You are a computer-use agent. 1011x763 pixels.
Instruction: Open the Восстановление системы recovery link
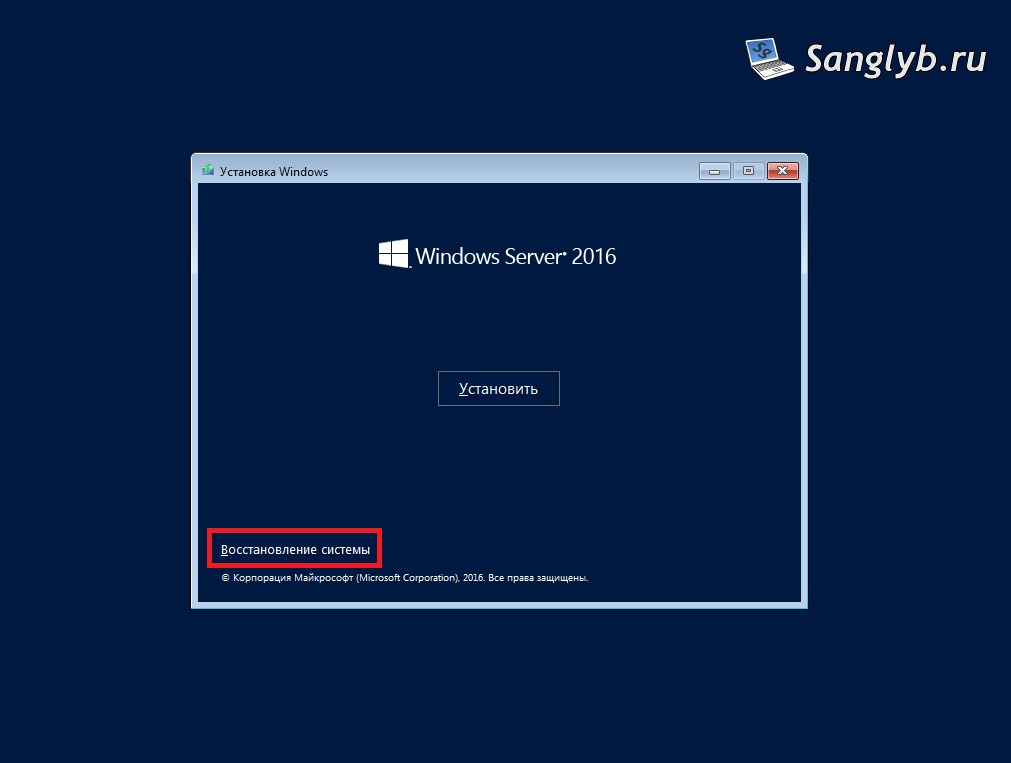(x=295, y=550)
